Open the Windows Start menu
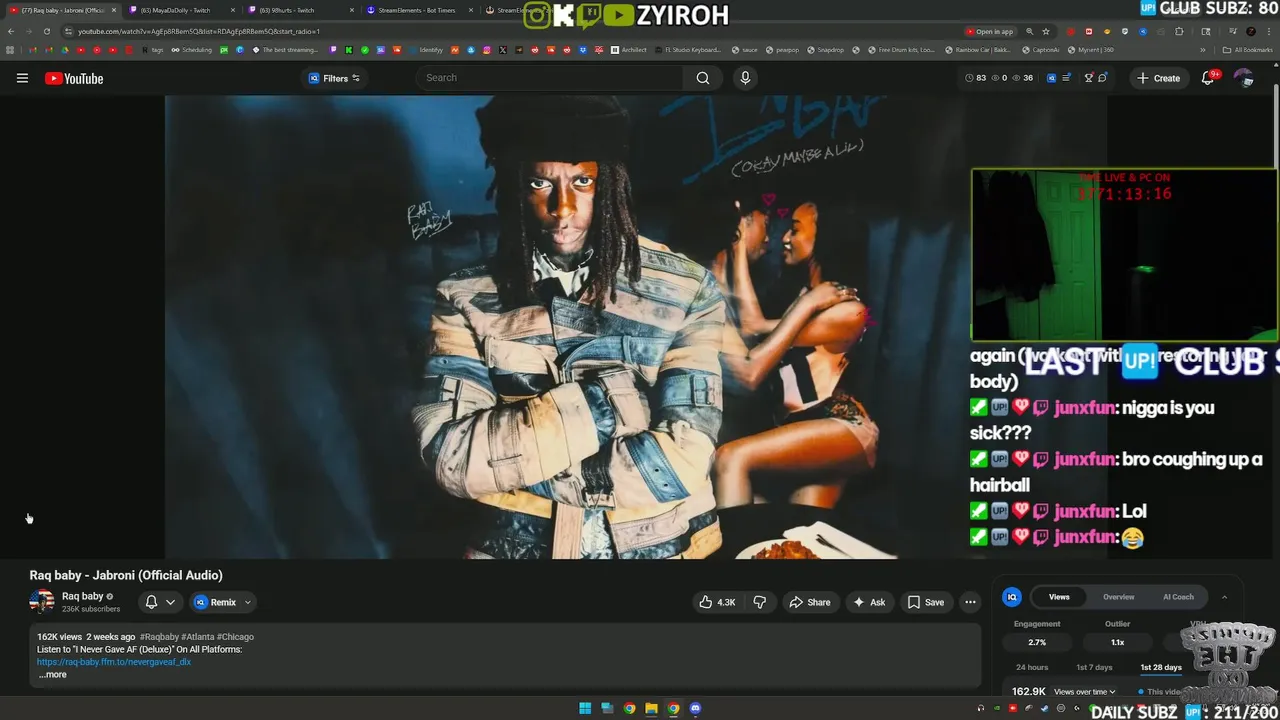 (x=585, y=709)
